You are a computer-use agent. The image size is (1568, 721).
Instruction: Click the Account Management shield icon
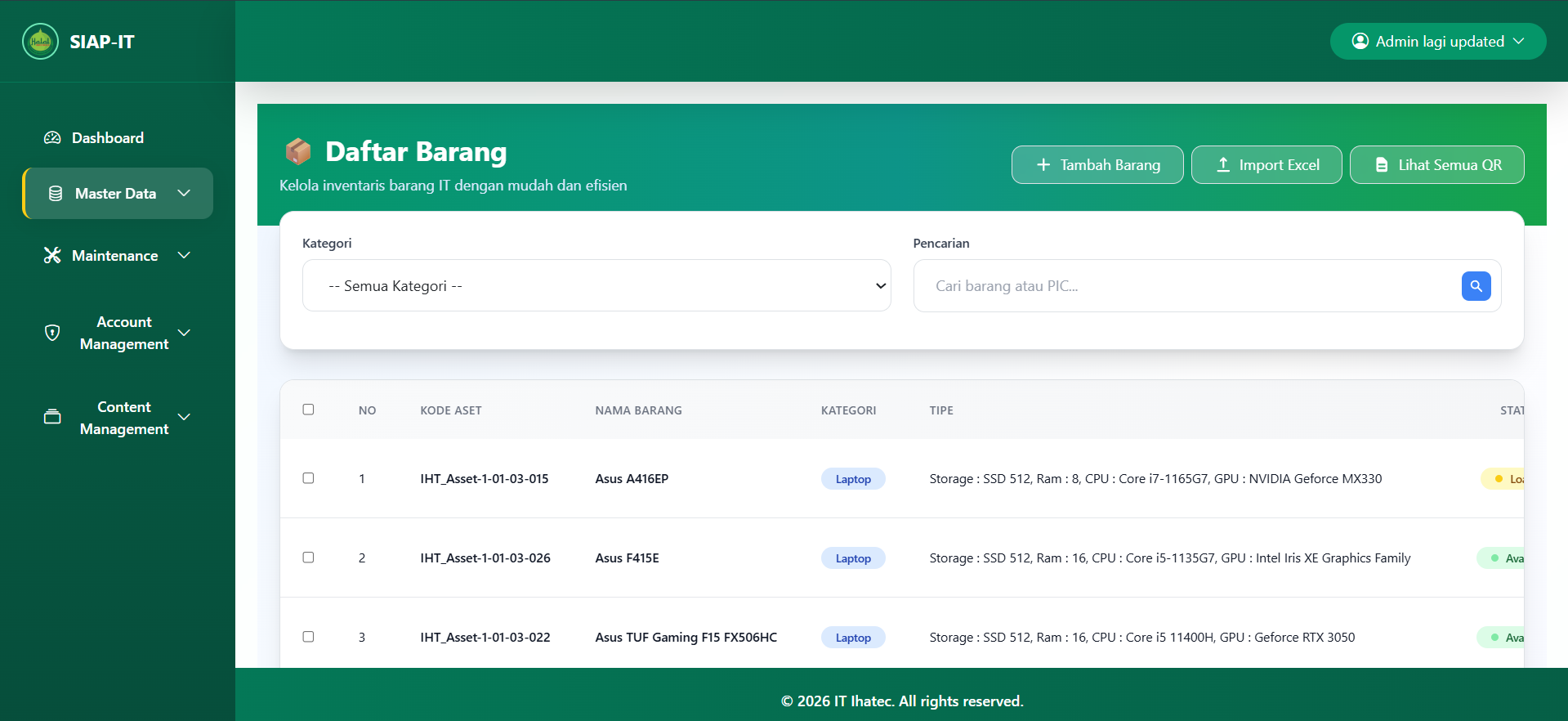tap(52, 333)
